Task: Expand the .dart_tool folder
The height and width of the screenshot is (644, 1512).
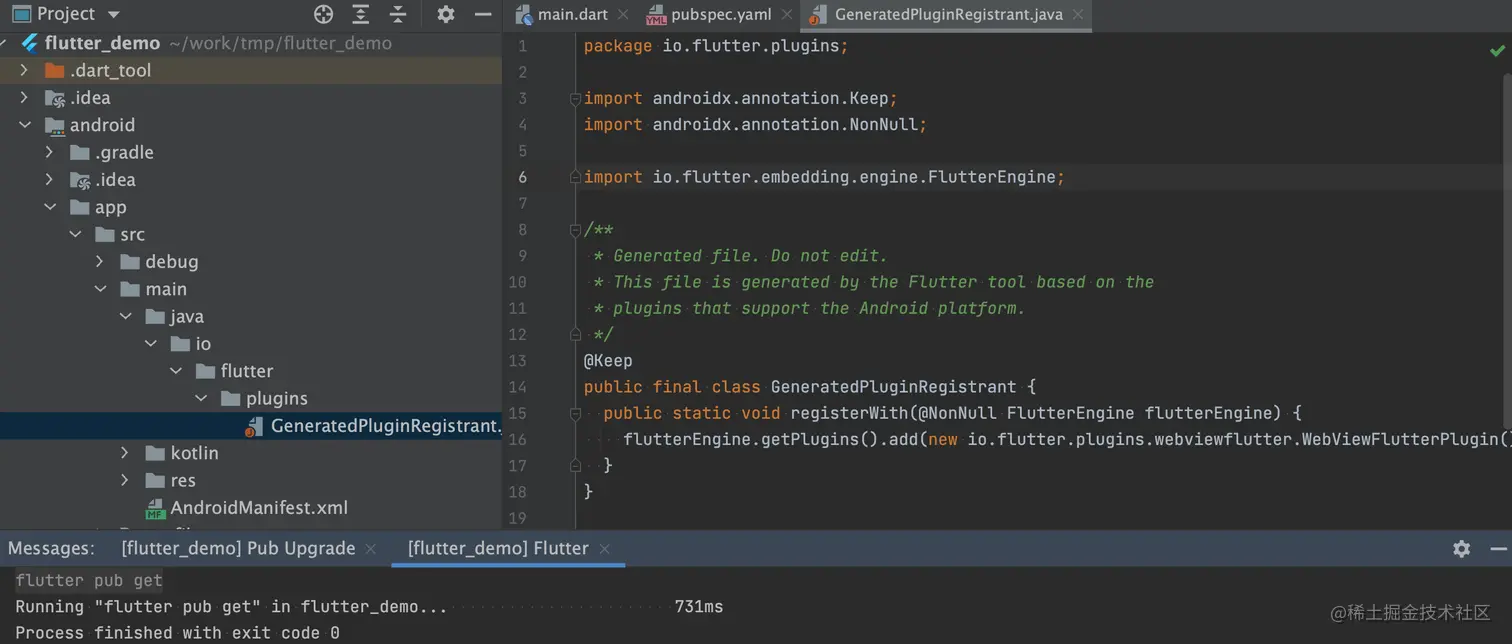Action: click(x=25, y=70)
